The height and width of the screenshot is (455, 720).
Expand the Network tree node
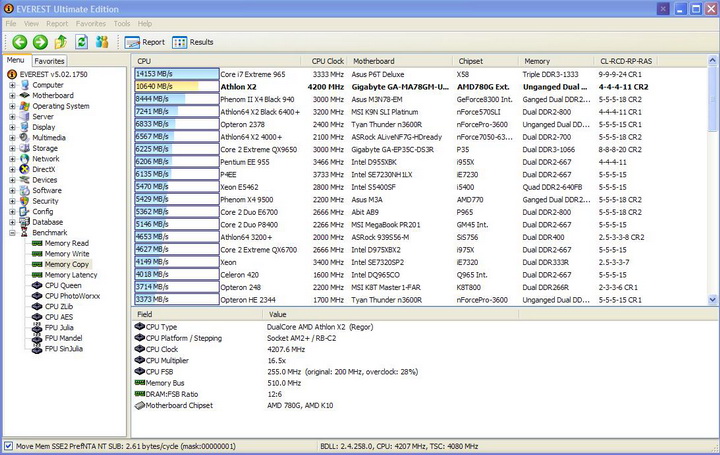[x=12, y=159]
